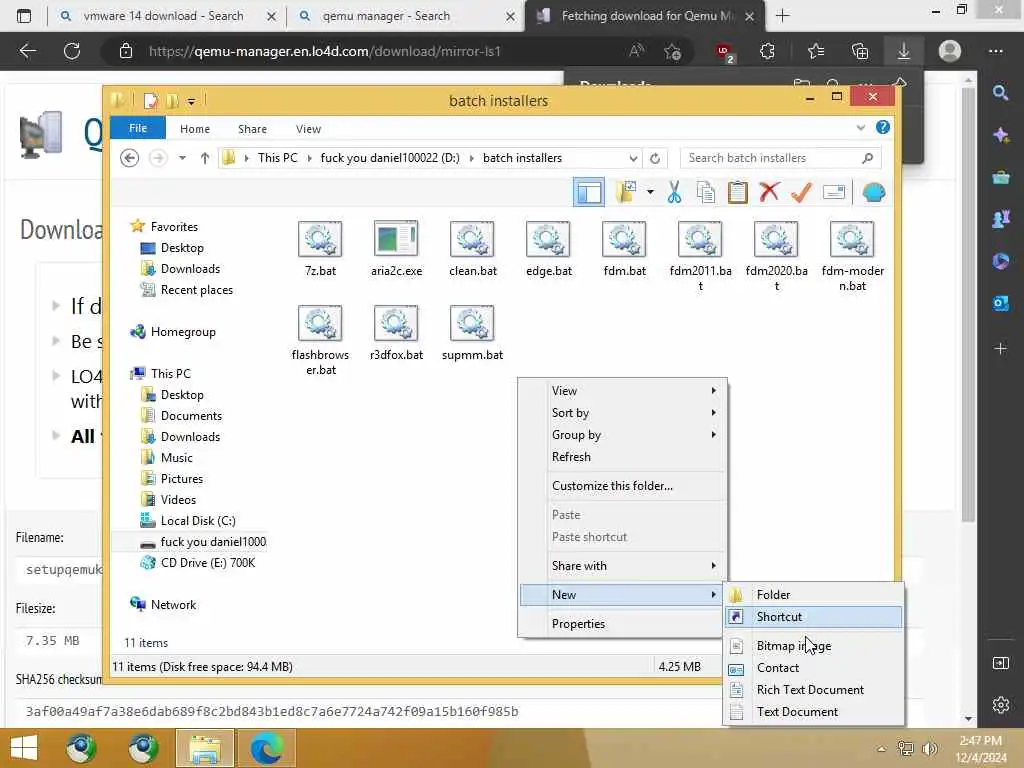Open recent locations dropdown arrow

182,158
